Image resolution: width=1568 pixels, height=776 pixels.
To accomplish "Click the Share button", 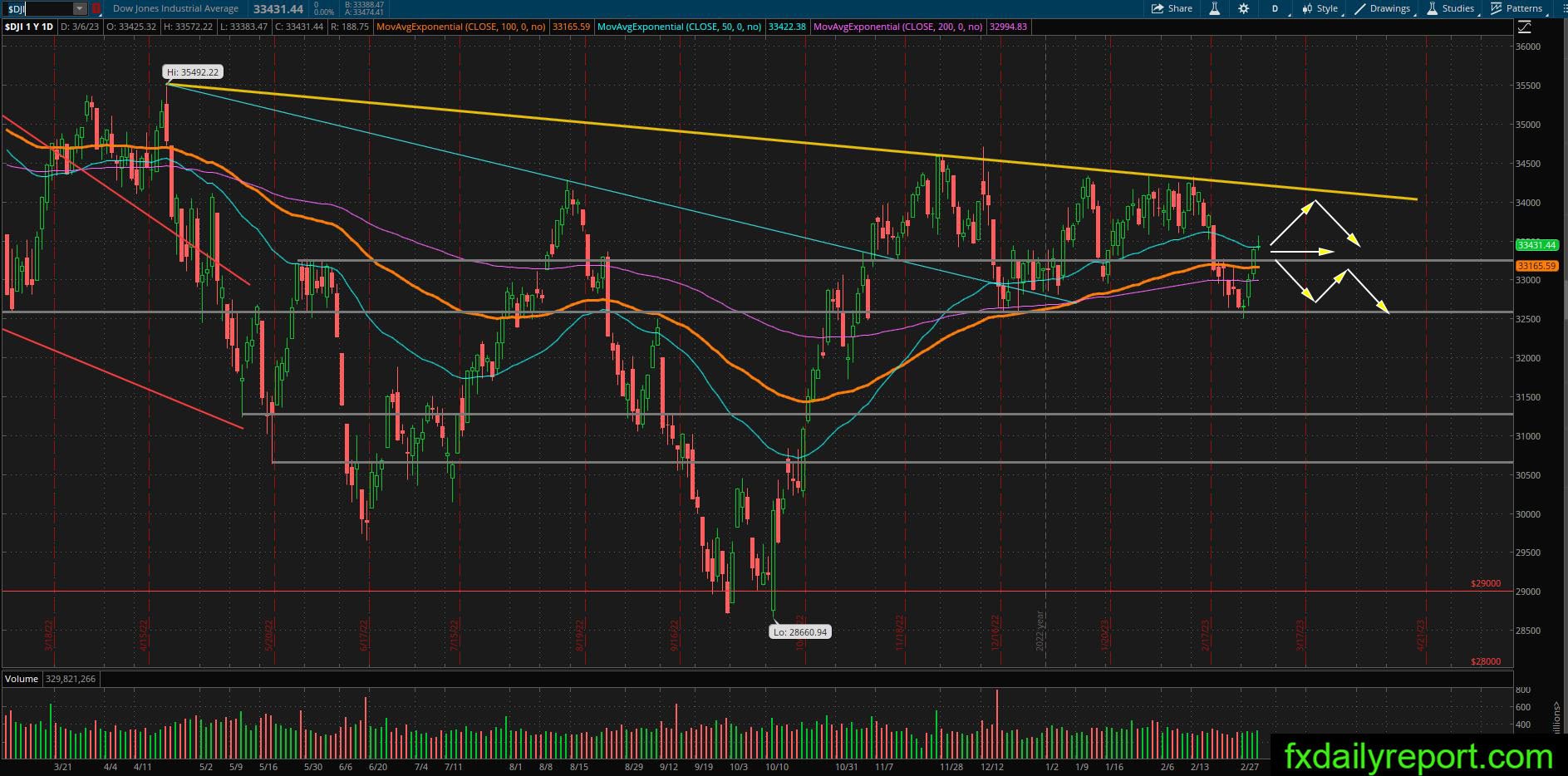I will coord(1172,8).
